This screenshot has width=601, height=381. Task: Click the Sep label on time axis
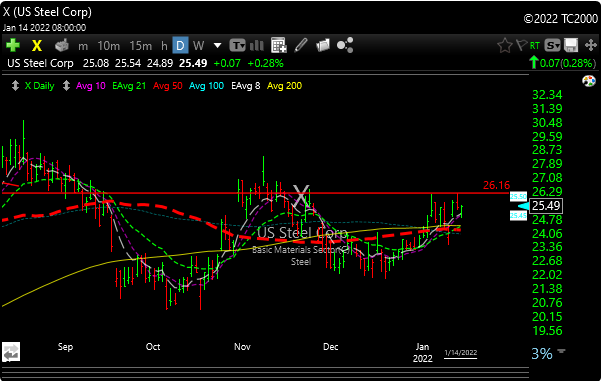pos(65,347)
